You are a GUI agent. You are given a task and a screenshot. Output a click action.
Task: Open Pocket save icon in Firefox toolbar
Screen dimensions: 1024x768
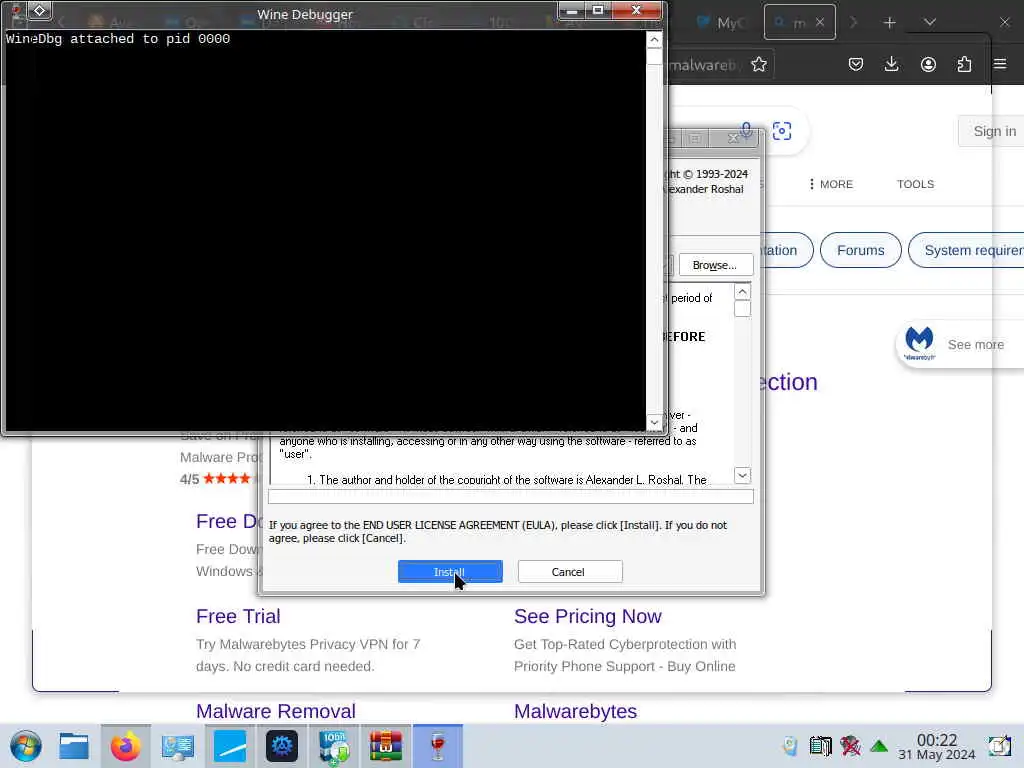[856, 64]
